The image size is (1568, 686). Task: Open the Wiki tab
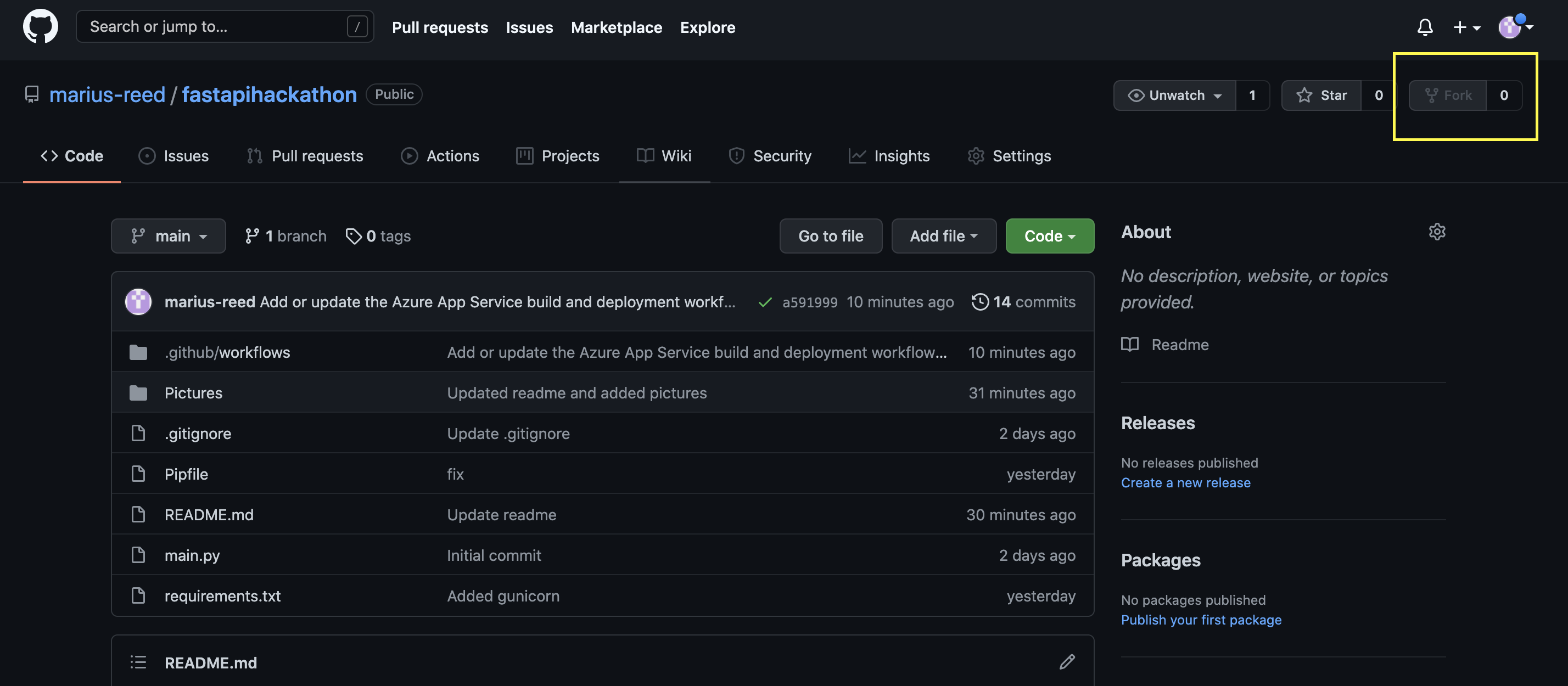[664, 156]
